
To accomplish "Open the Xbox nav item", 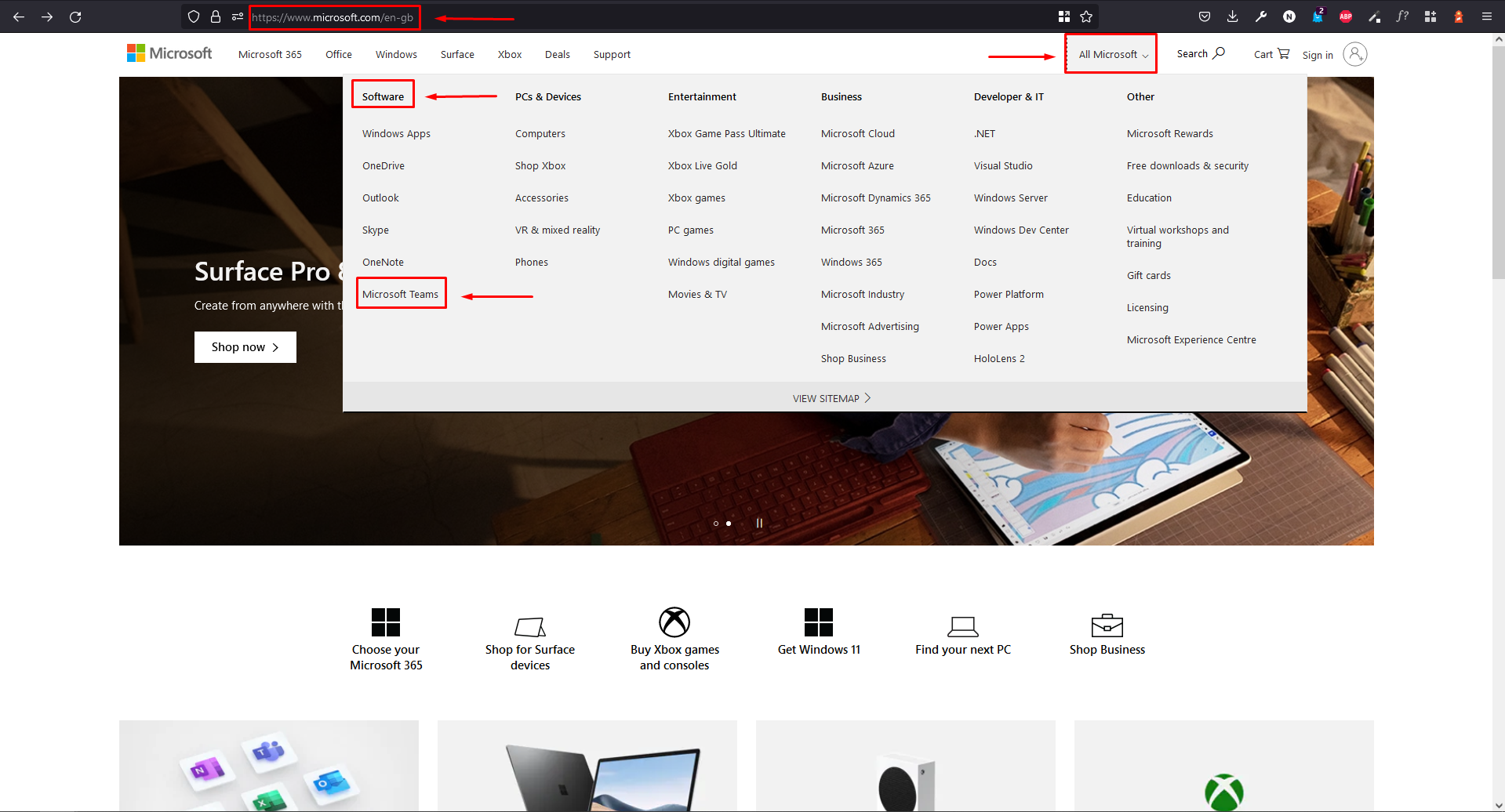I will pyautogui.click(x=510, y=54).
